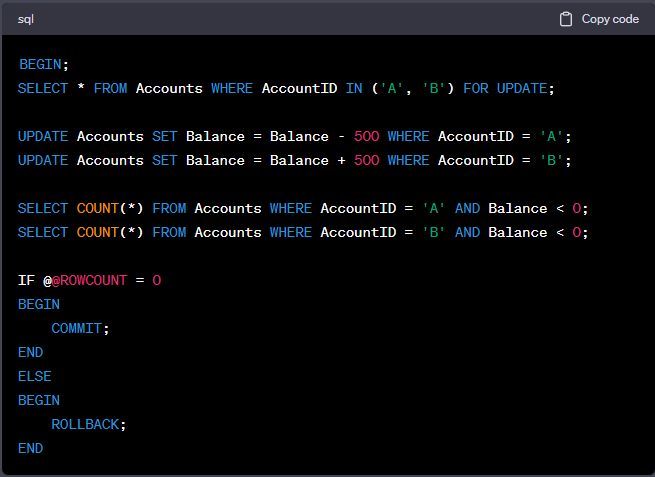Click the "@@ROWCOUNT" variable
The height and width of the screenshot is (477, 655).
point(85,280)
